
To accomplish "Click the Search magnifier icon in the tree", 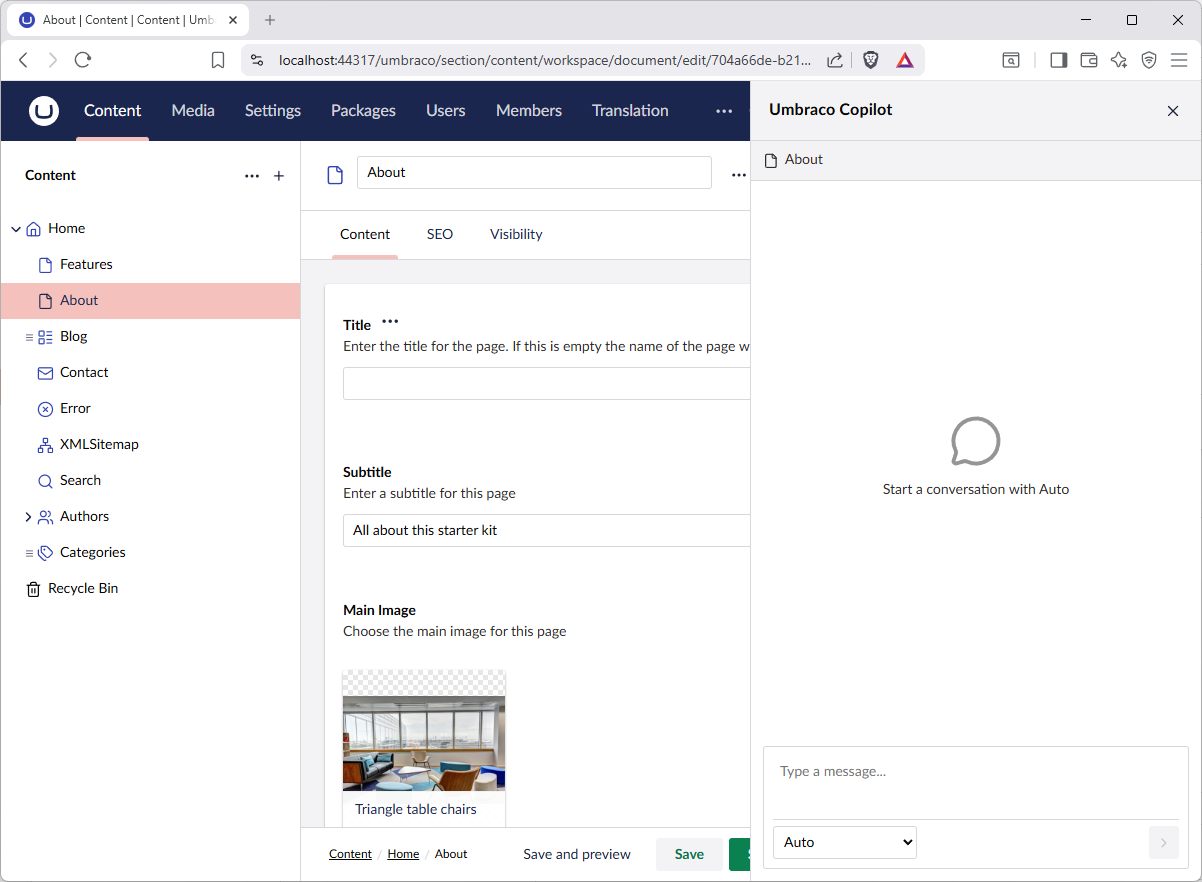I will 44,480.
